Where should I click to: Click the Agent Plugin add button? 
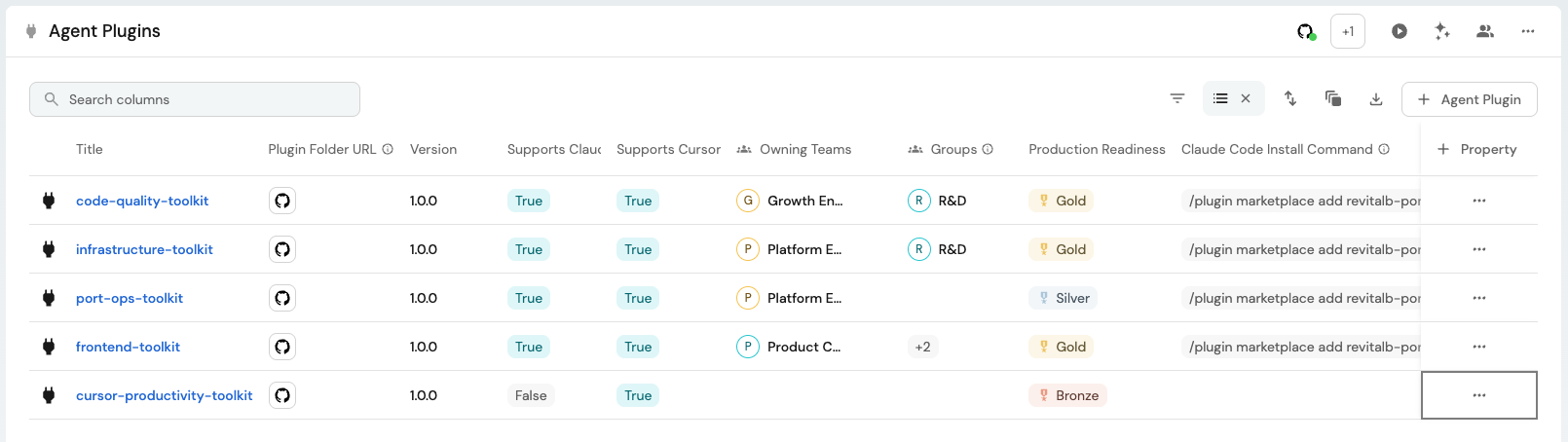tap(1469, 99)
